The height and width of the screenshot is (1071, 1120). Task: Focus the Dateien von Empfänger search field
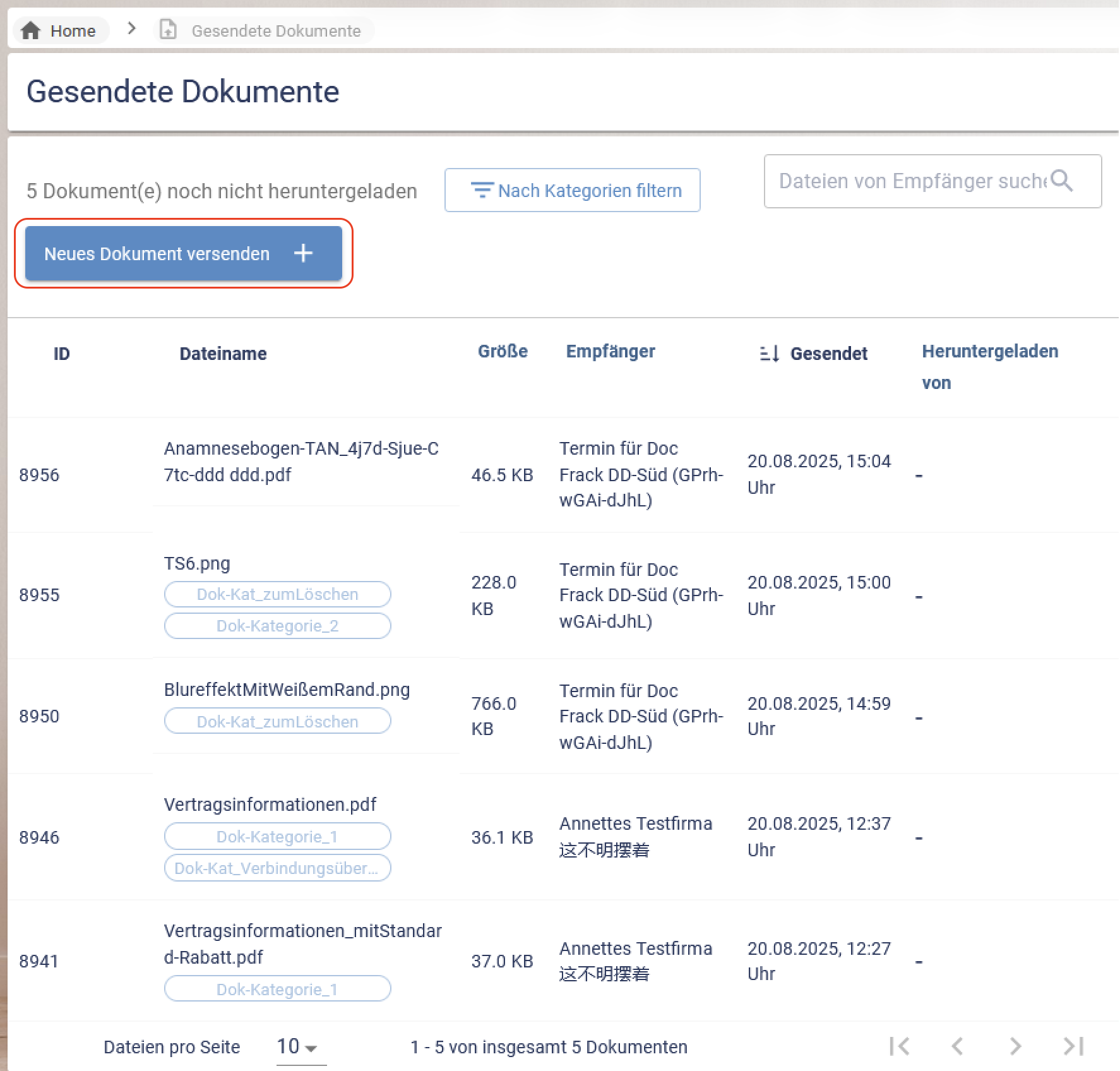pos(912,181)
